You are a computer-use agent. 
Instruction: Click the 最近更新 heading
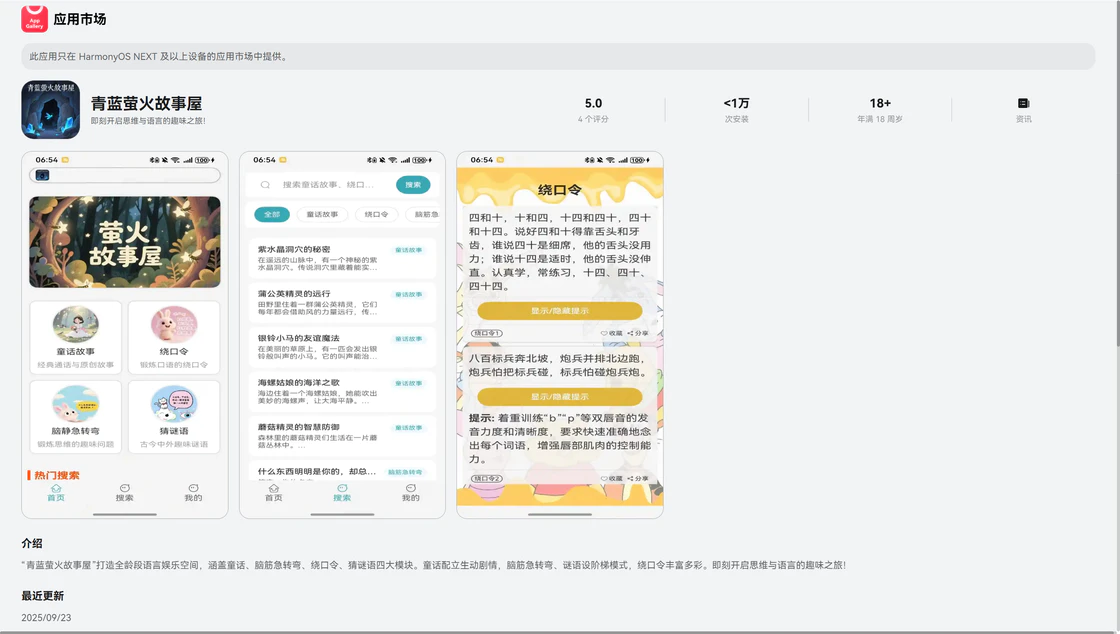43,595
